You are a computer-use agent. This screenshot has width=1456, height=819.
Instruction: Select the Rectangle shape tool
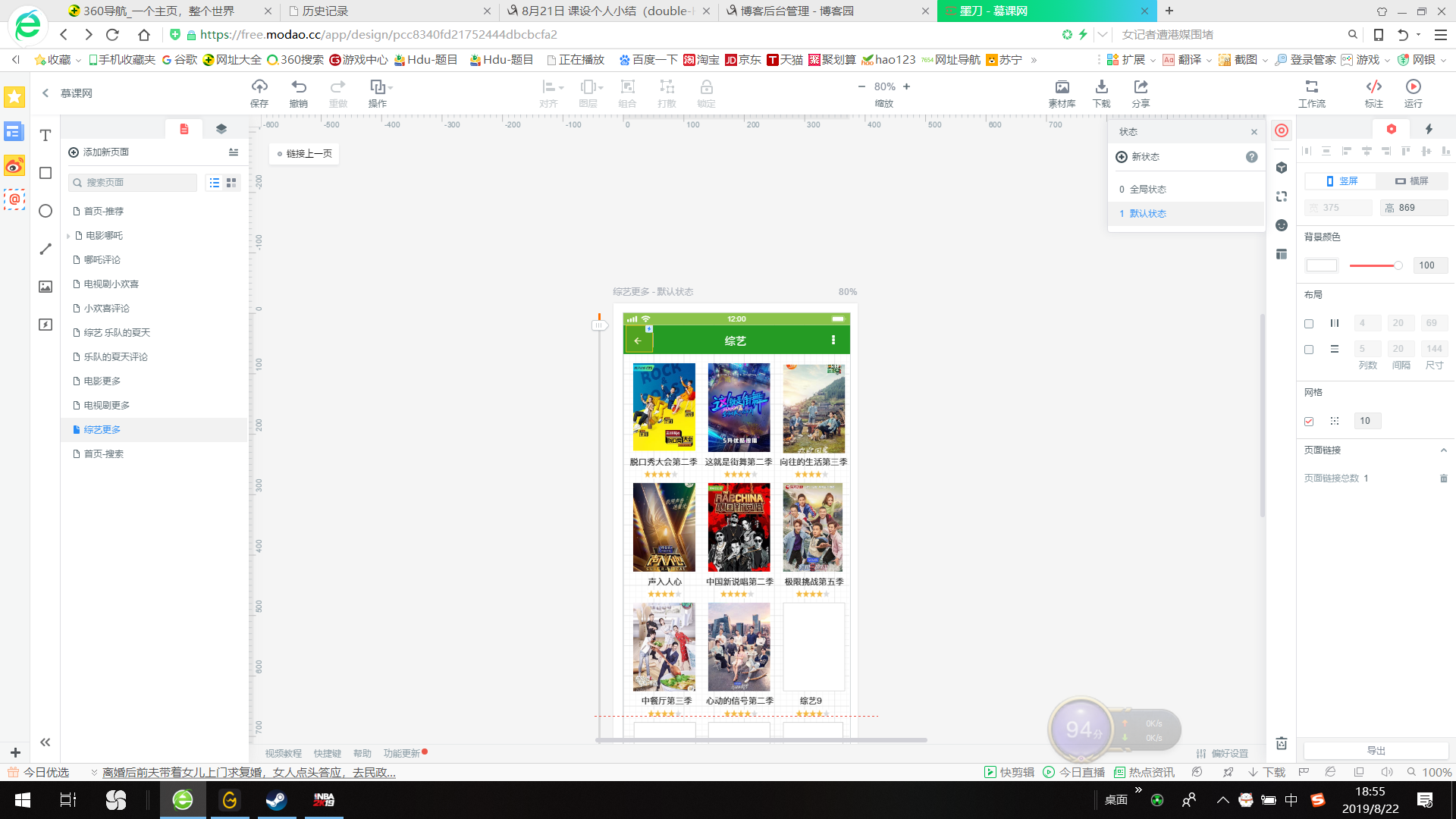[45, 173]
